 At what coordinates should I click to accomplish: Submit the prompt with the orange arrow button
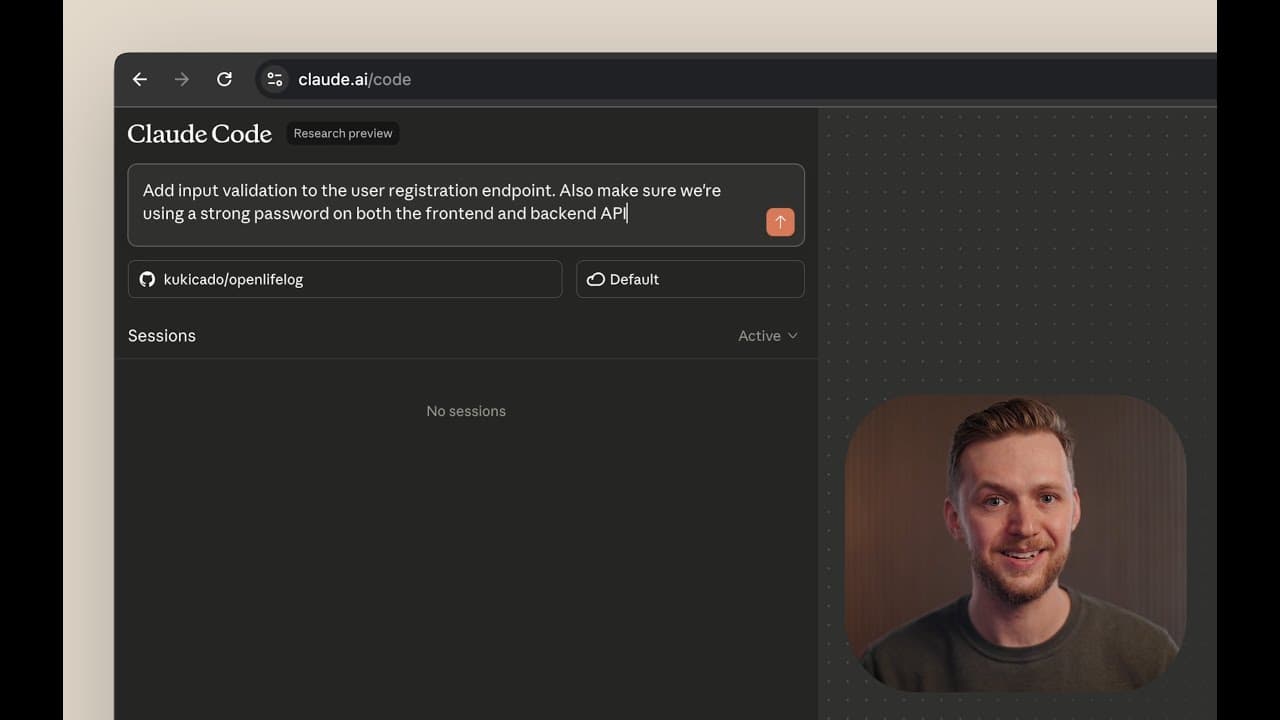click(x=780, y=222)
